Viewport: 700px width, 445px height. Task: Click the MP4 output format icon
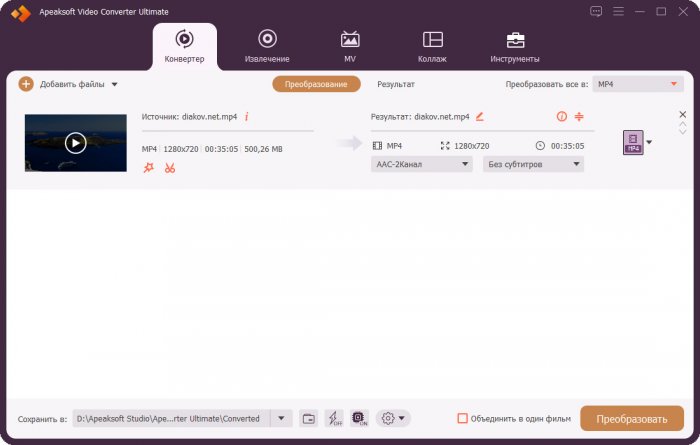click(633, 142)
